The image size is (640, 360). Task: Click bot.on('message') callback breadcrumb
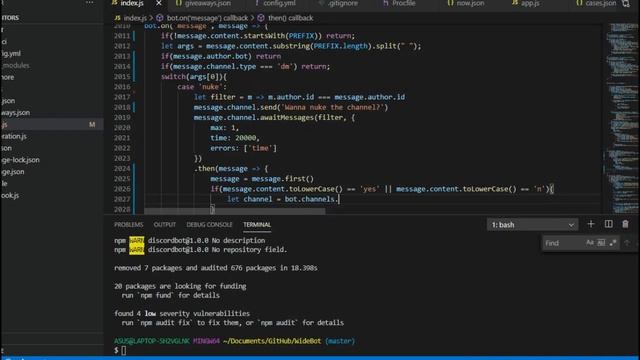(x=207, y=18)
